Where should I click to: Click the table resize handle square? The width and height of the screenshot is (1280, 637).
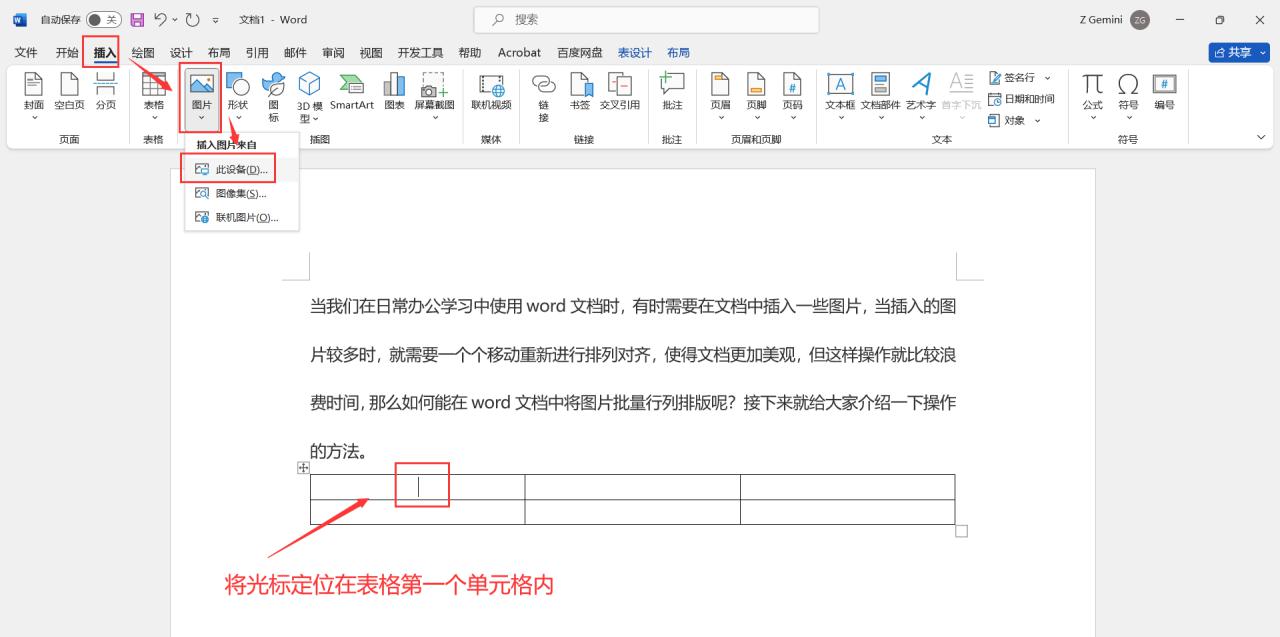(962, 531)
